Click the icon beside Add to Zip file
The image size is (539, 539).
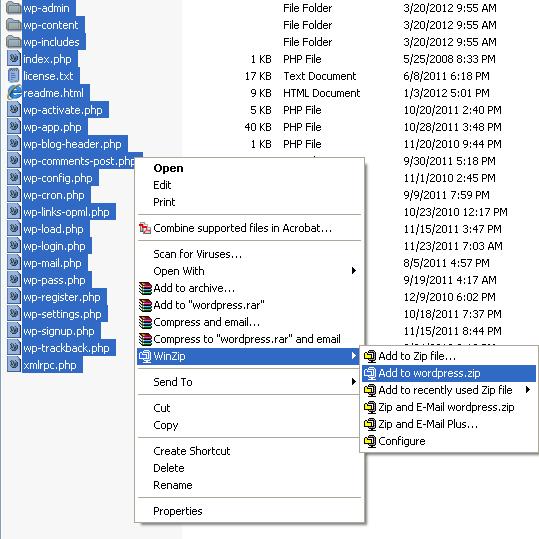[x=370, y=356]
